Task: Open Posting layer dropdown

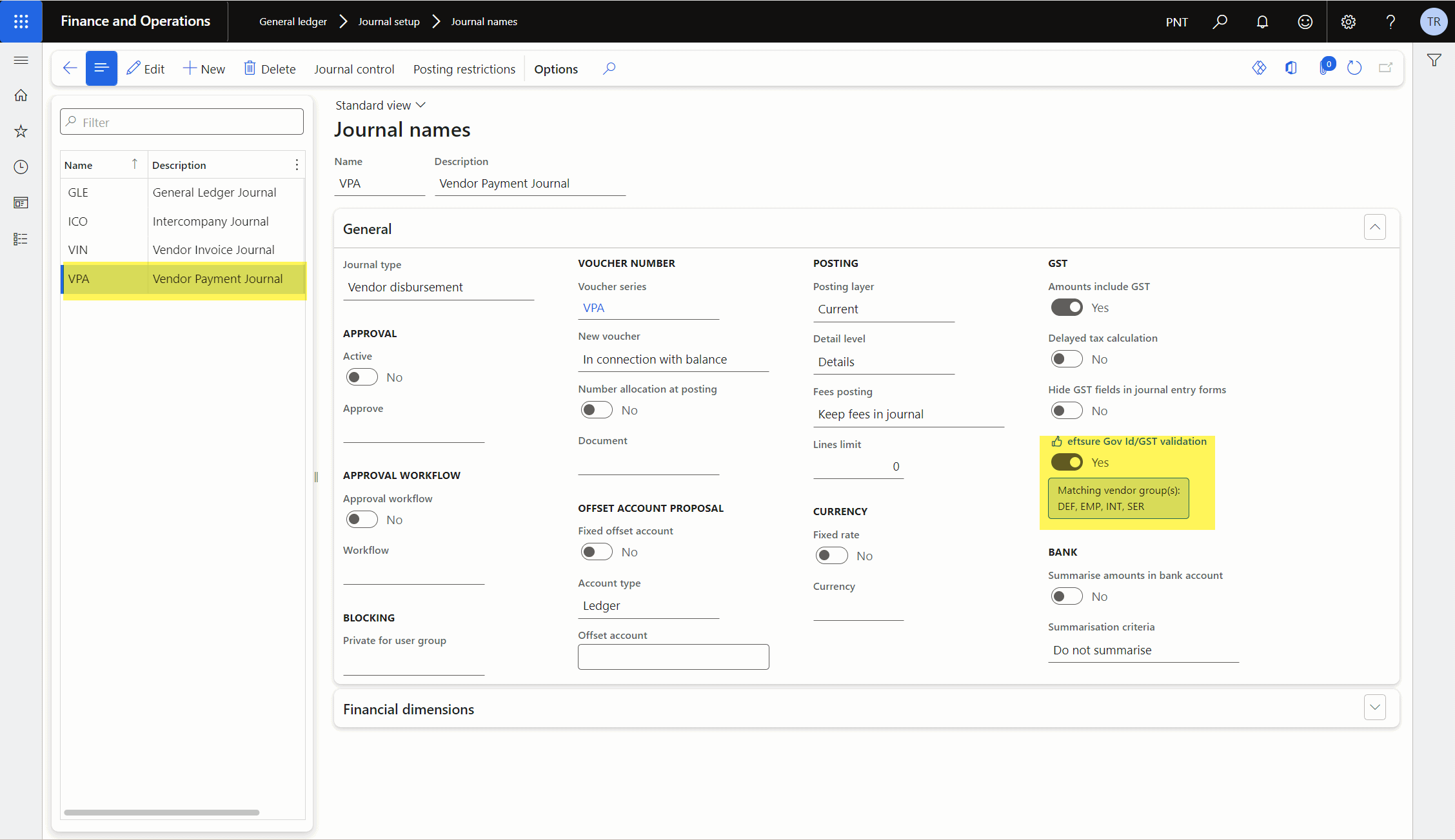Action: click(884, 309)
